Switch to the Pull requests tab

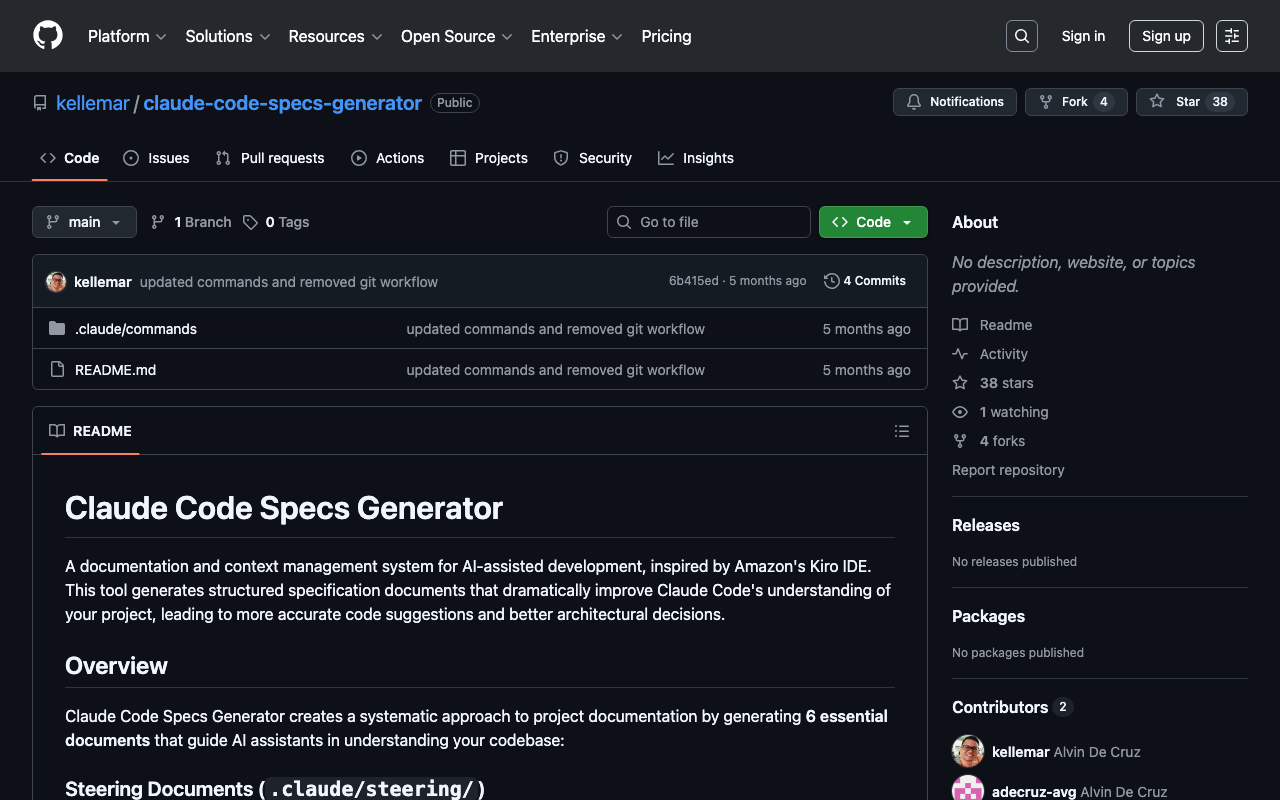[270, 158]
